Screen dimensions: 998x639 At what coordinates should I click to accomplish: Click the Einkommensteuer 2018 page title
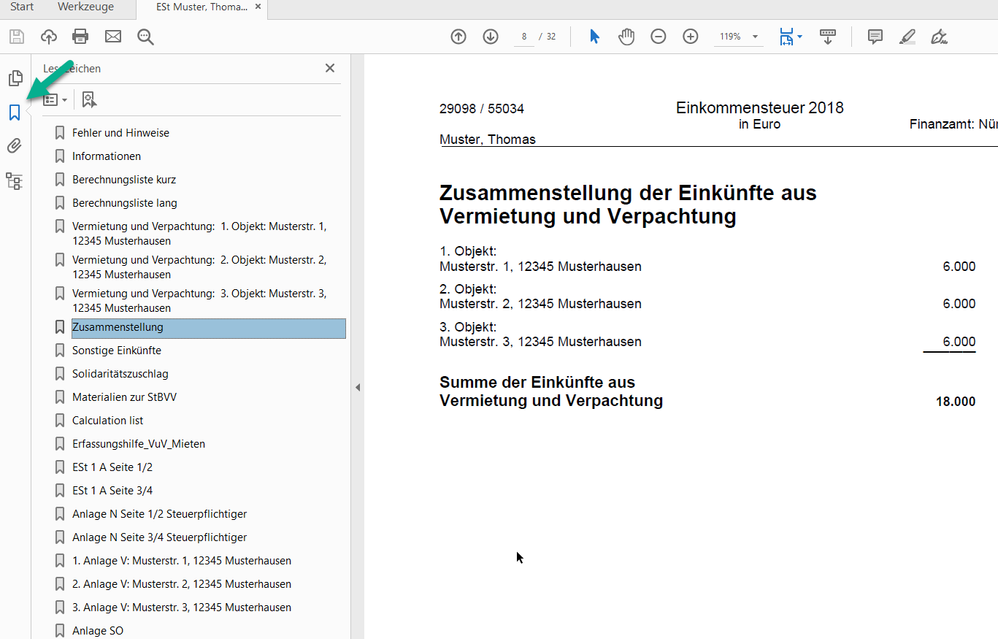(759, 108)
